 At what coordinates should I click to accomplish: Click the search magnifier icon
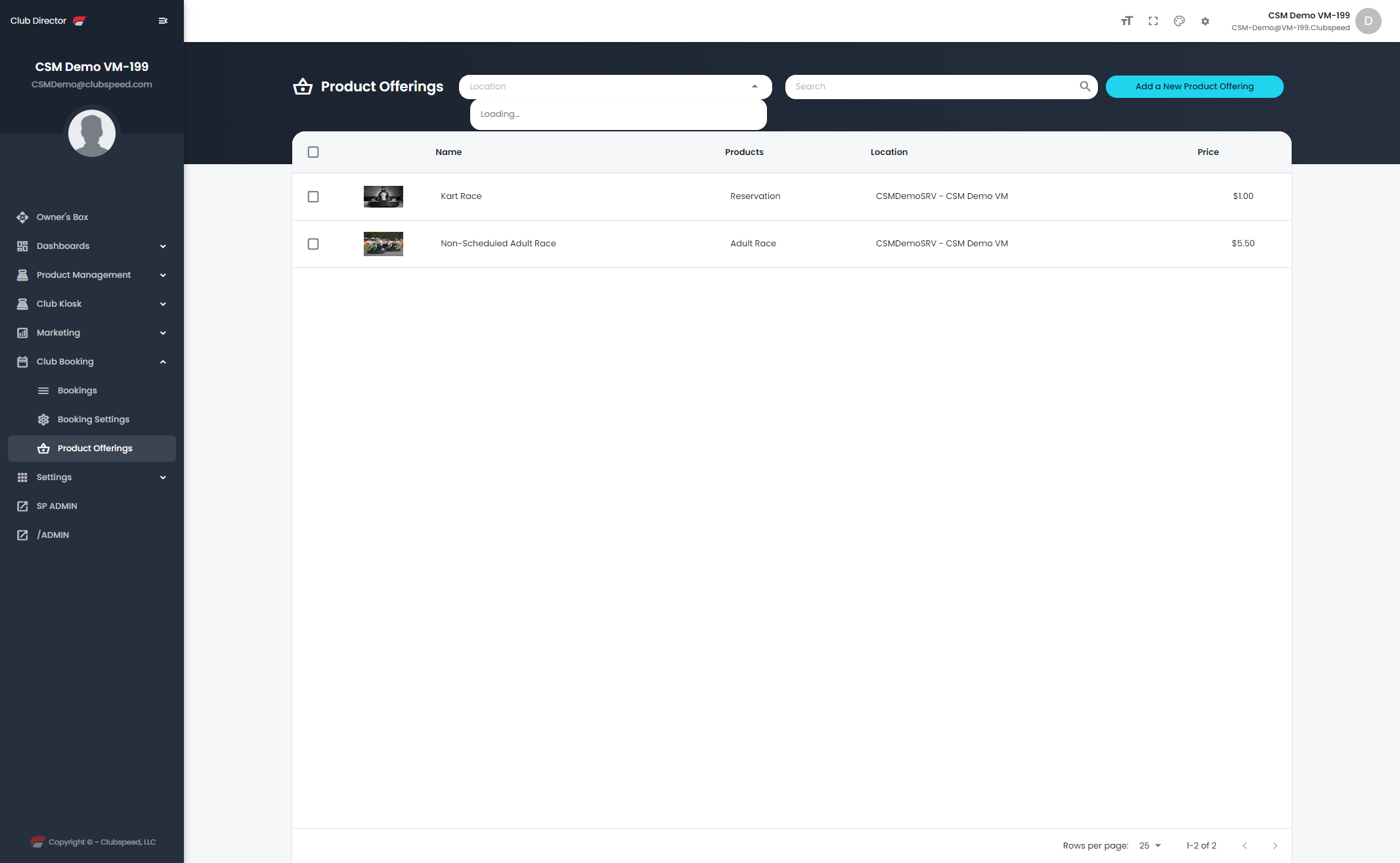coord(1085,86)
